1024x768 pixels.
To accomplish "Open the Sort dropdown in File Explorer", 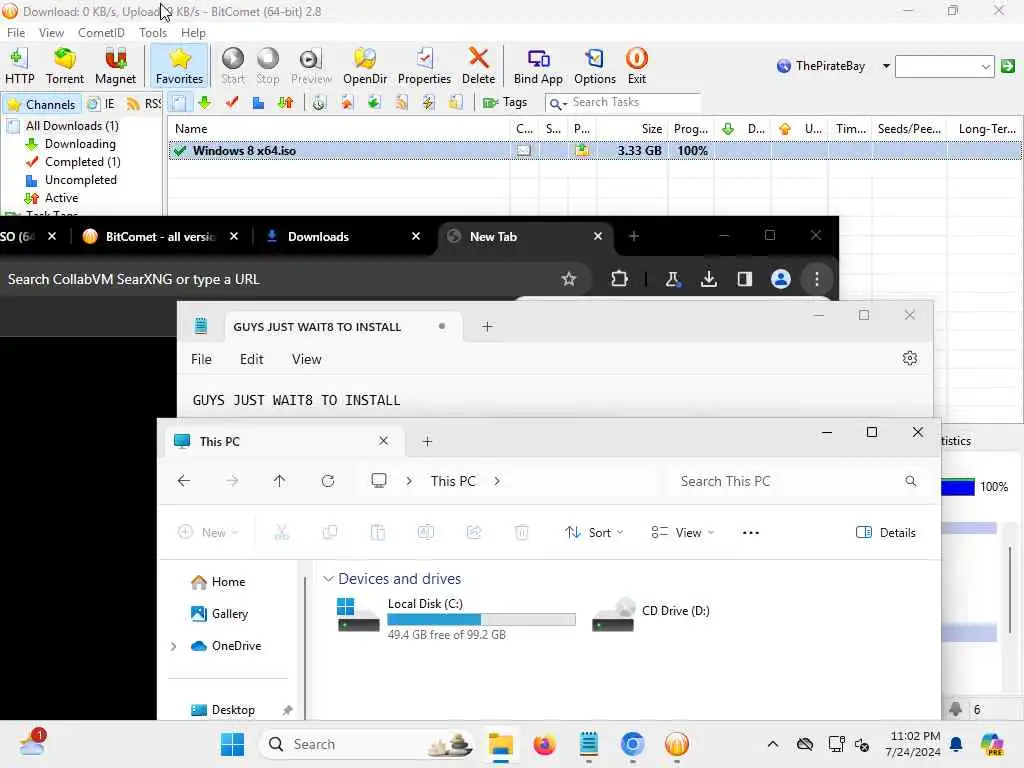I will 594,533.
